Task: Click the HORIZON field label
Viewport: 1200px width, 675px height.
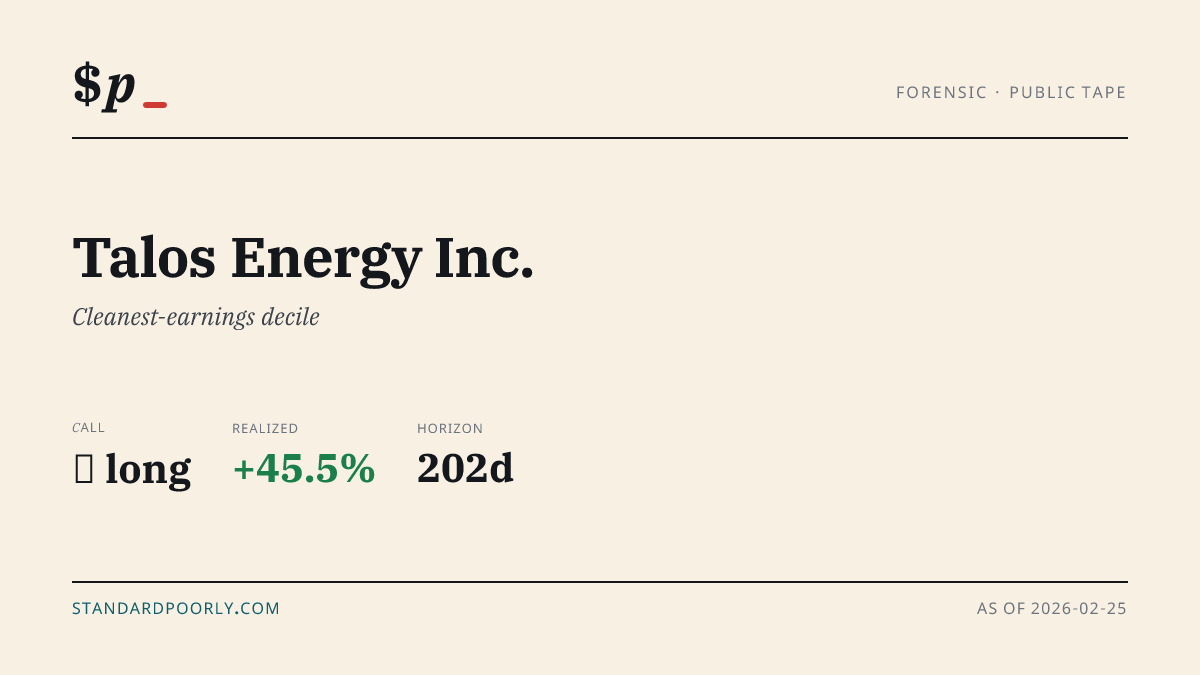Action: [x=450, y=428]
